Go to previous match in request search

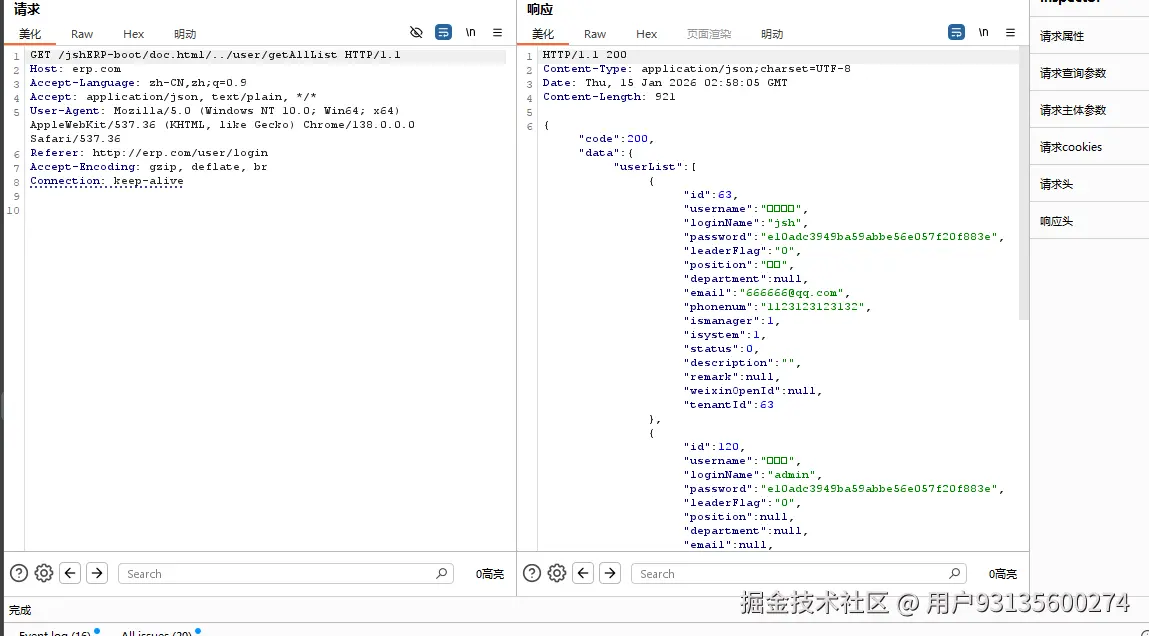click(70, 573)
